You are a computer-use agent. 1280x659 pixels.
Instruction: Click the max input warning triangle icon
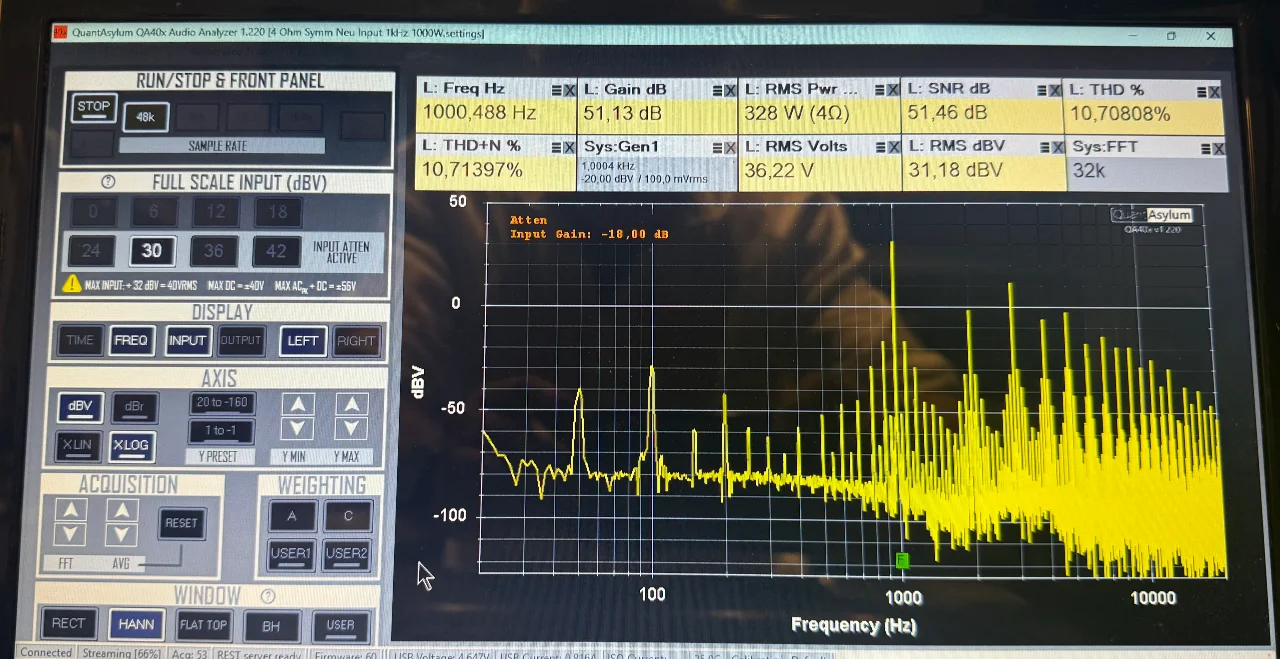point(72,284)
